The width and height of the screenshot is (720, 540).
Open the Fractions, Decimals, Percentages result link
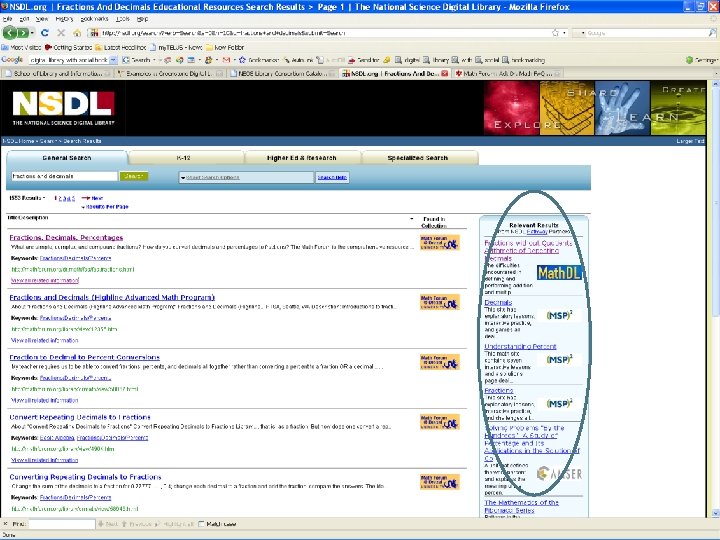(x=66, y=237)
